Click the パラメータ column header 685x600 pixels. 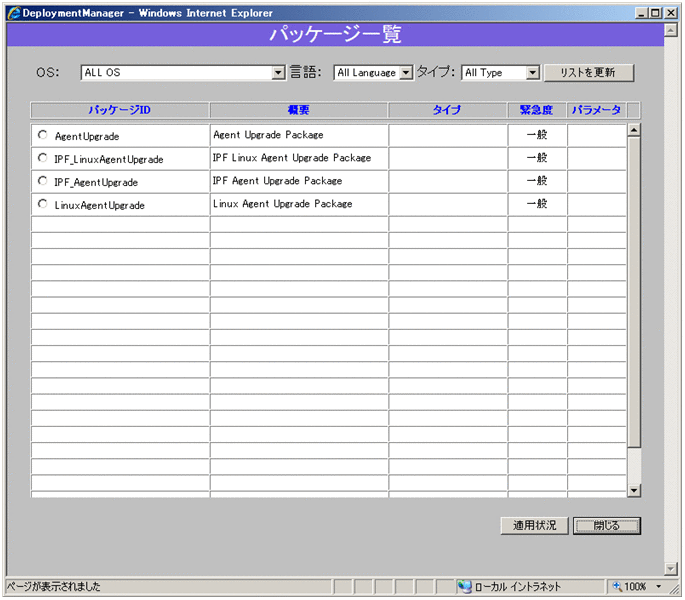[596, 110]
